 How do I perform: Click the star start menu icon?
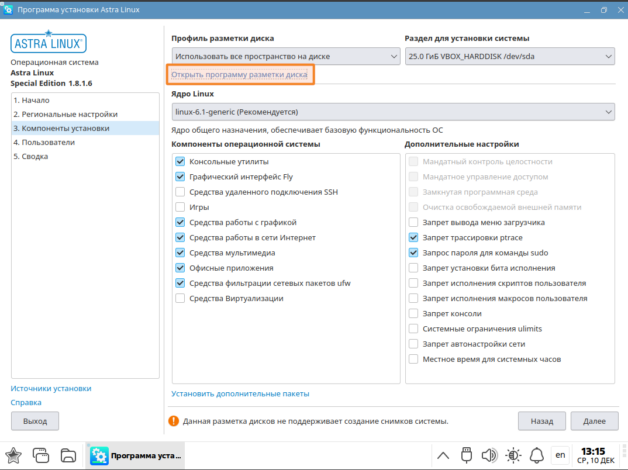[x=13, y=455]
